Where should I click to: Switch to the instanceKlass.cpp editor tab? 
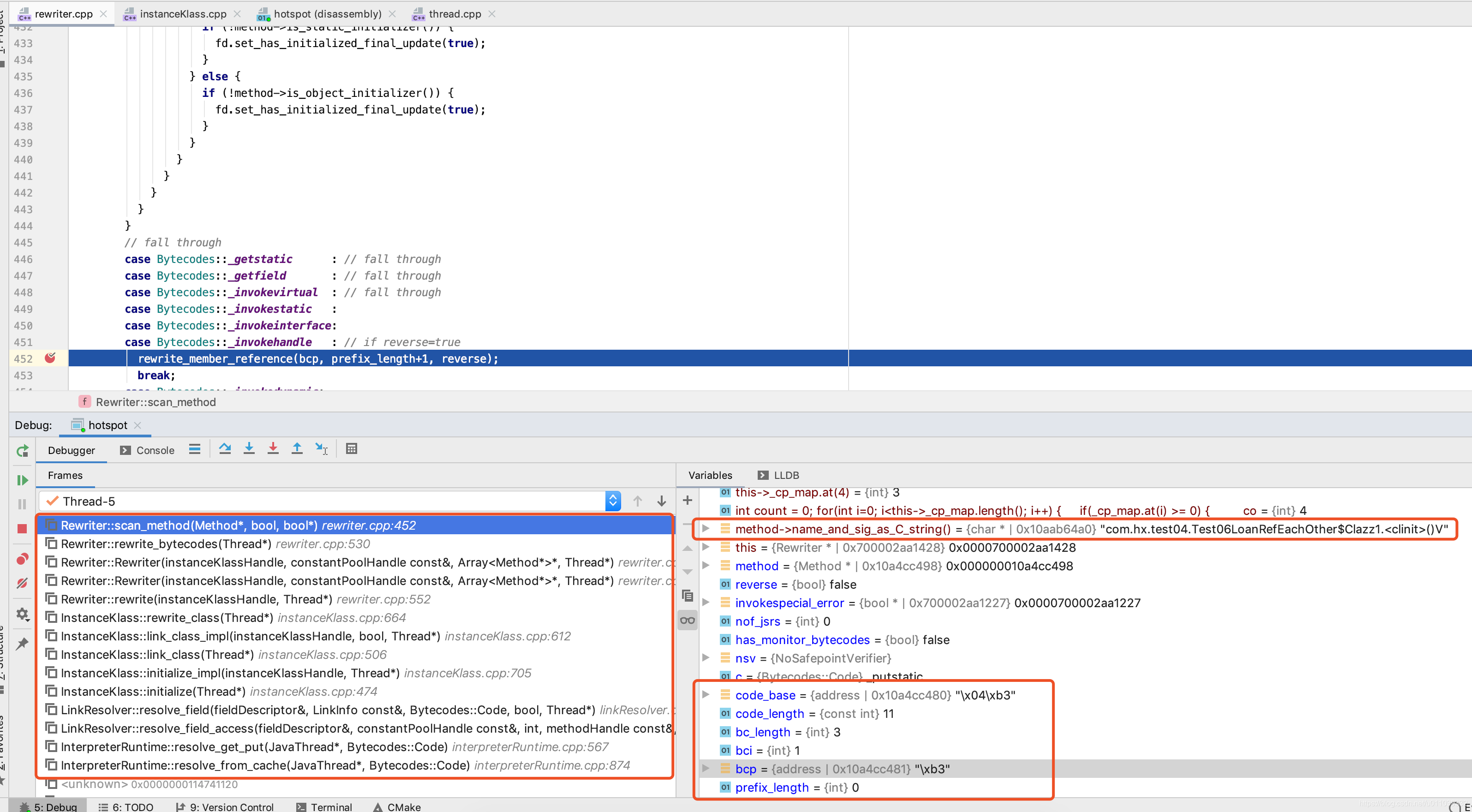click(x=182, y=14)
